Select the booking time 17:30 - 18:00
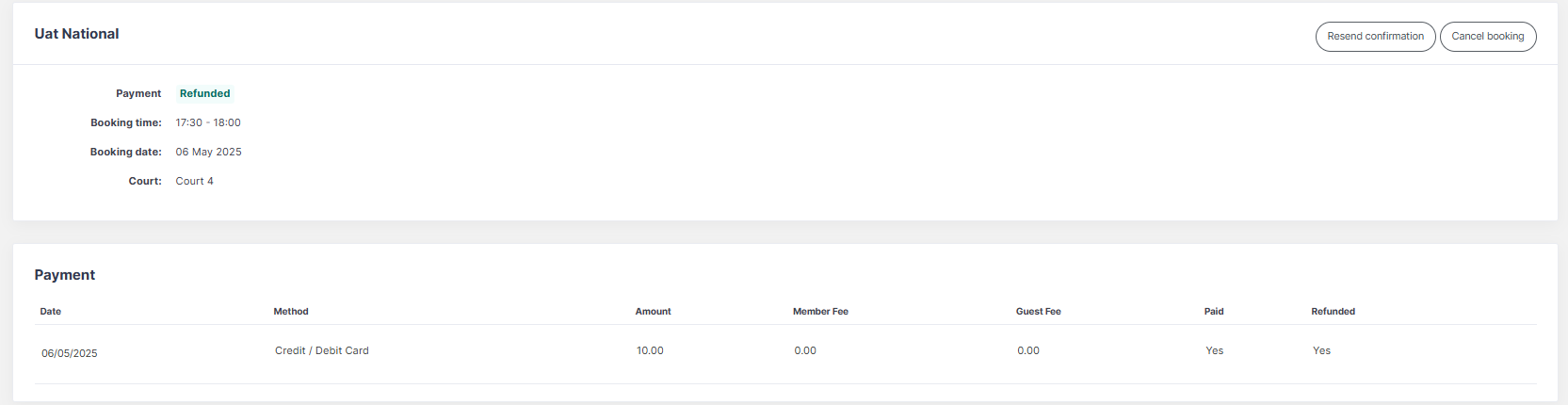The height and width of the screenshot is (405, 1568). click(x=208, y=122)
